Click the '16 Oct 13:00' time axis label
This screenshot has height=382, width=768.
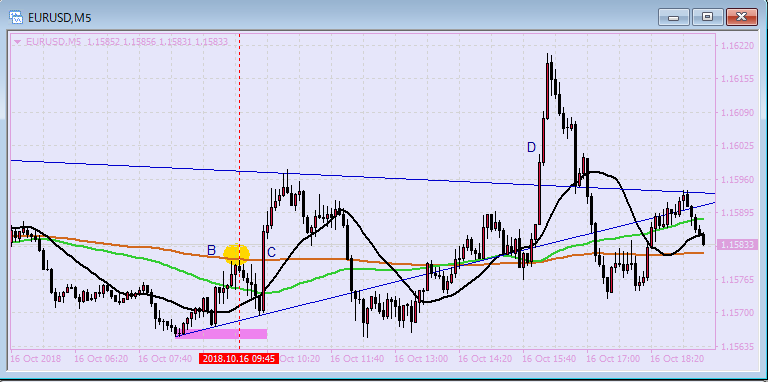point(421,358)
